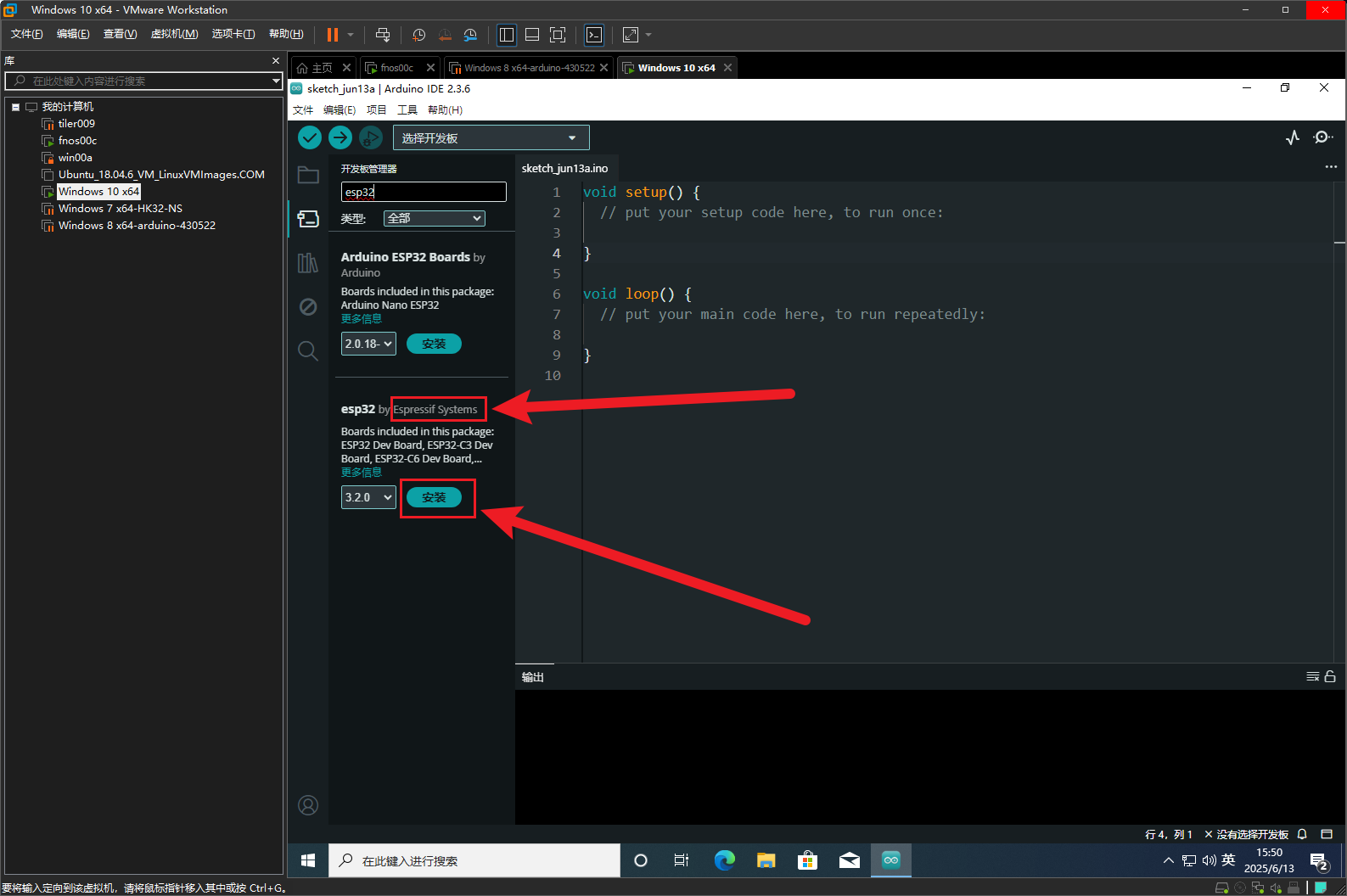Select Ubuntu_18.04.6 VM in library

(161, 175)
